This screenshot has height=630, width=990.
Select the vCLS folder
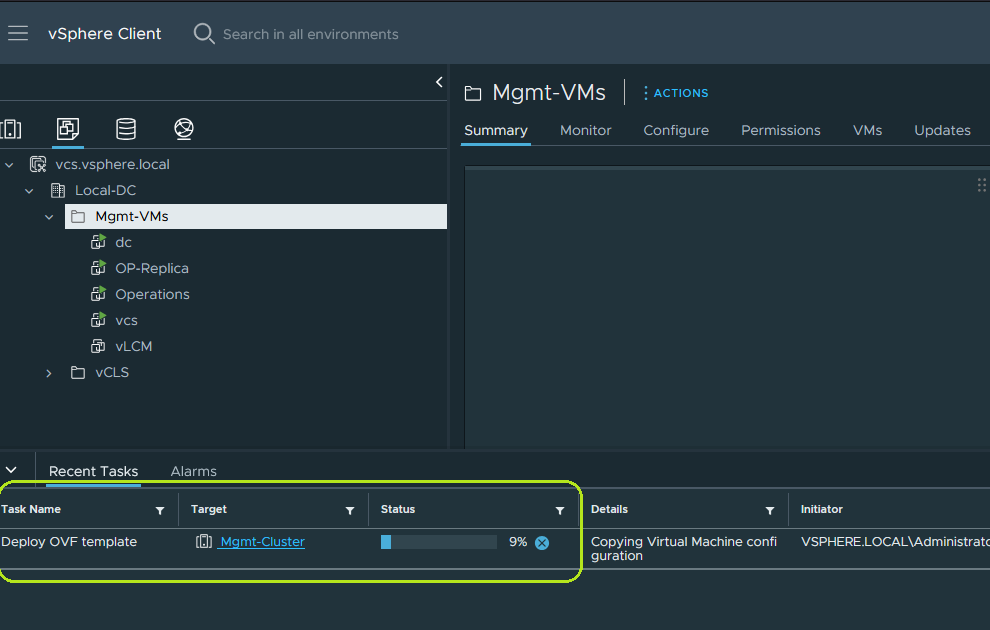pos(112,372)
